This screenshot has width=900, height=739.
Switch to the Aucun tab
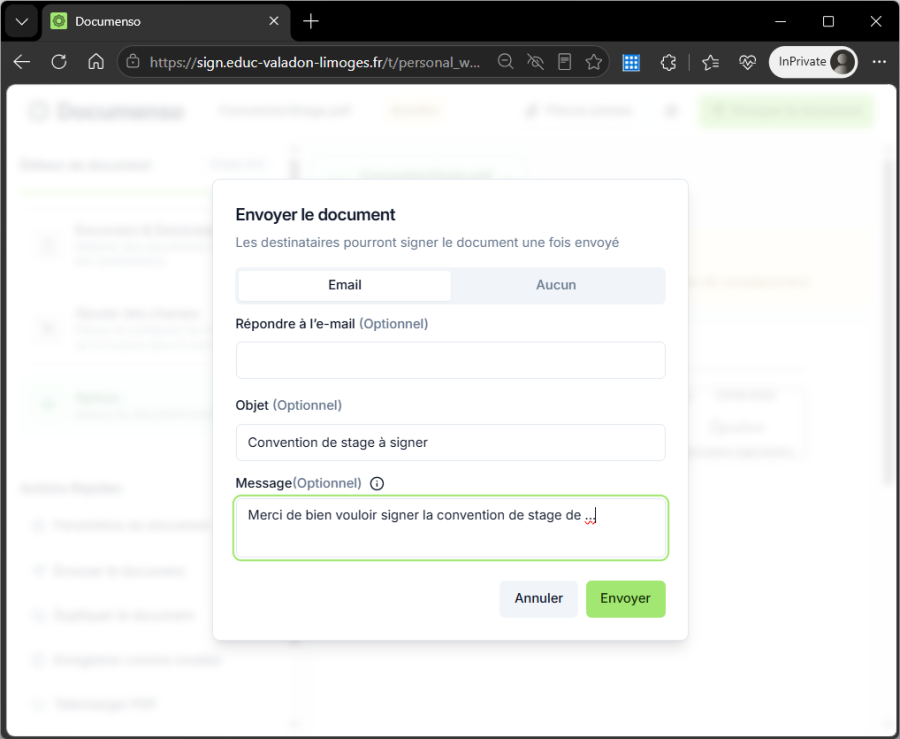click(556, 285)
